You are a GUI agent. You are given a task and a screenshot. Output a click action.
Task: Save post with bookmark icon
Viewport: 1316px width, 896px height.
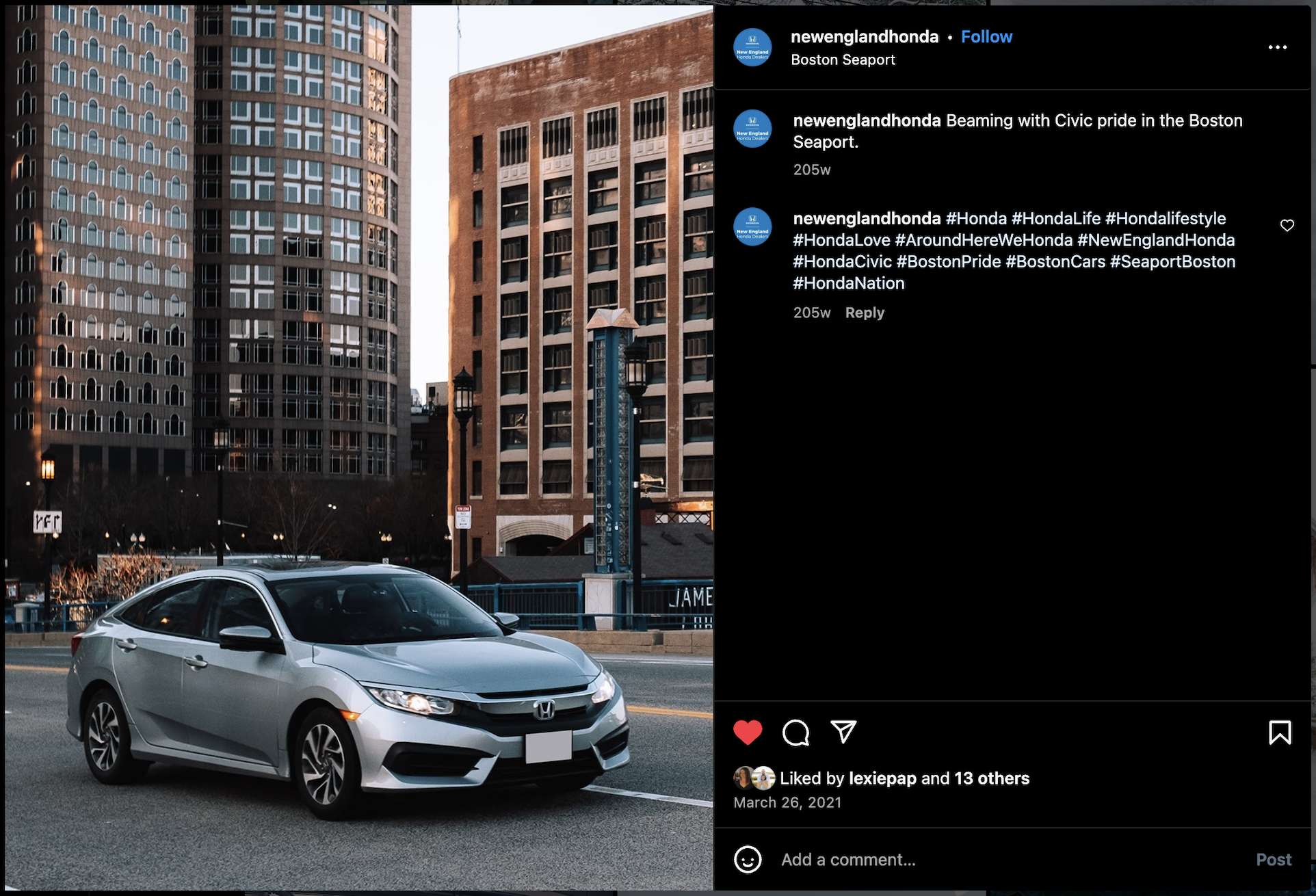(x=1280, y=733)
